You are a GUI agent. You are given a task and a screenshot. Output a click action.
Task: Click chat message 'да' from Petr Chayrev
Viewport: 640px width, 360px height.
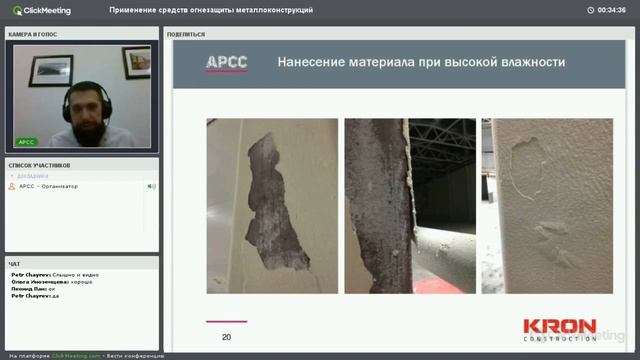[x=56, y=296]
